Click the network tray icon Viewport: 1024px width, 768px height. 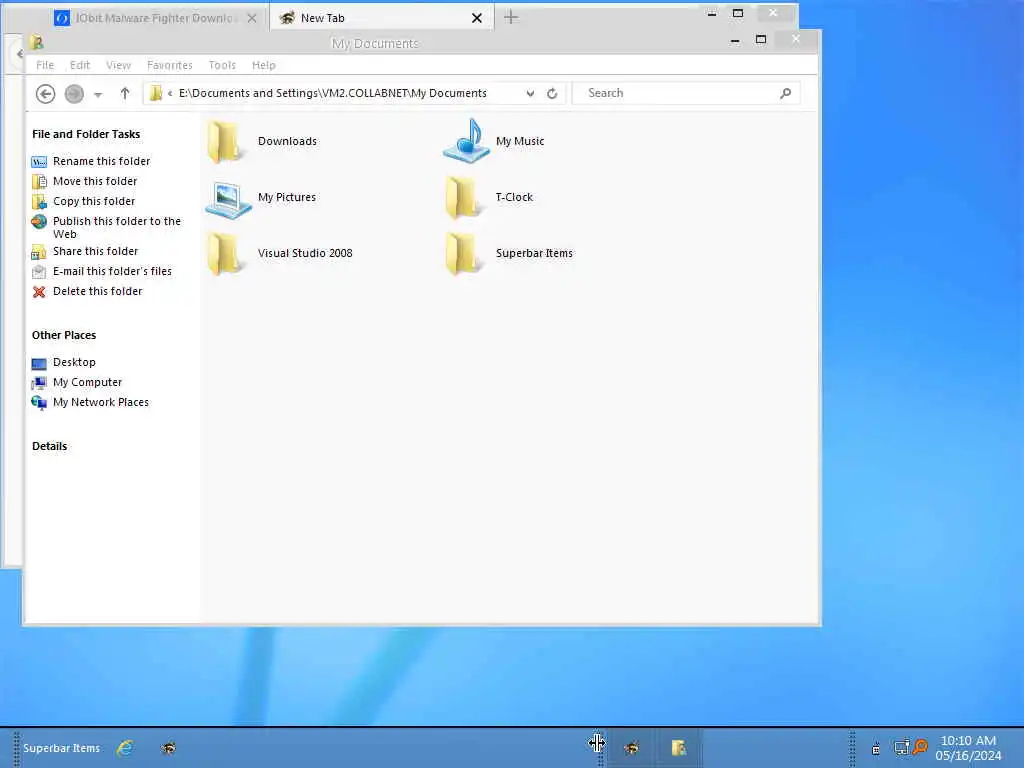tap(901, 748)
